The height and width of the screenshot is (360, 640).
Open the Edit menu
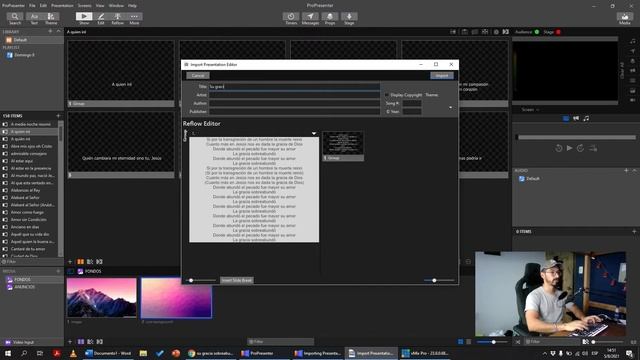43,6
